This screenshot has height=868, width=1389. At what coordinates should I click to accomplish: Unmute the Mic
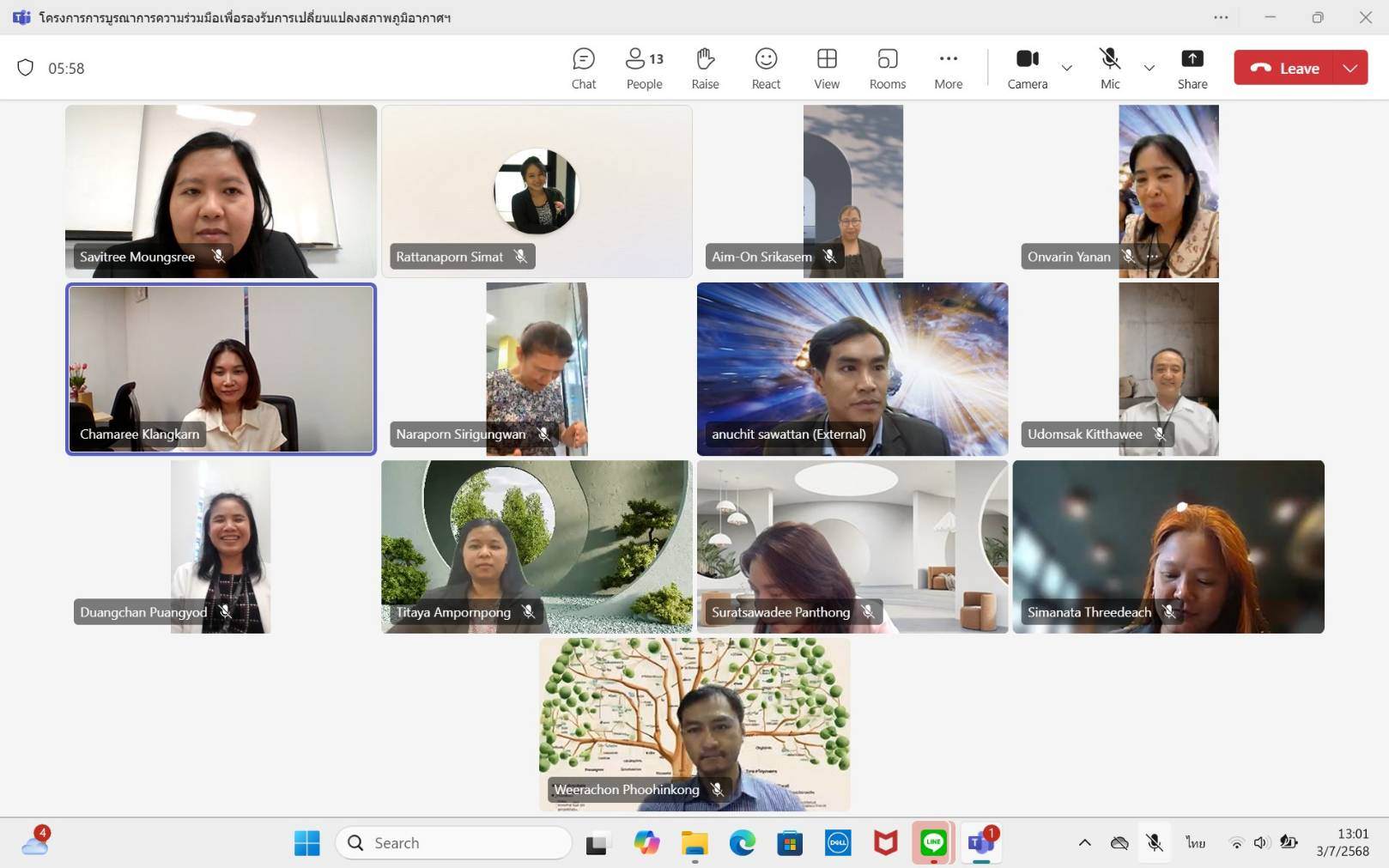[1110, 68]
